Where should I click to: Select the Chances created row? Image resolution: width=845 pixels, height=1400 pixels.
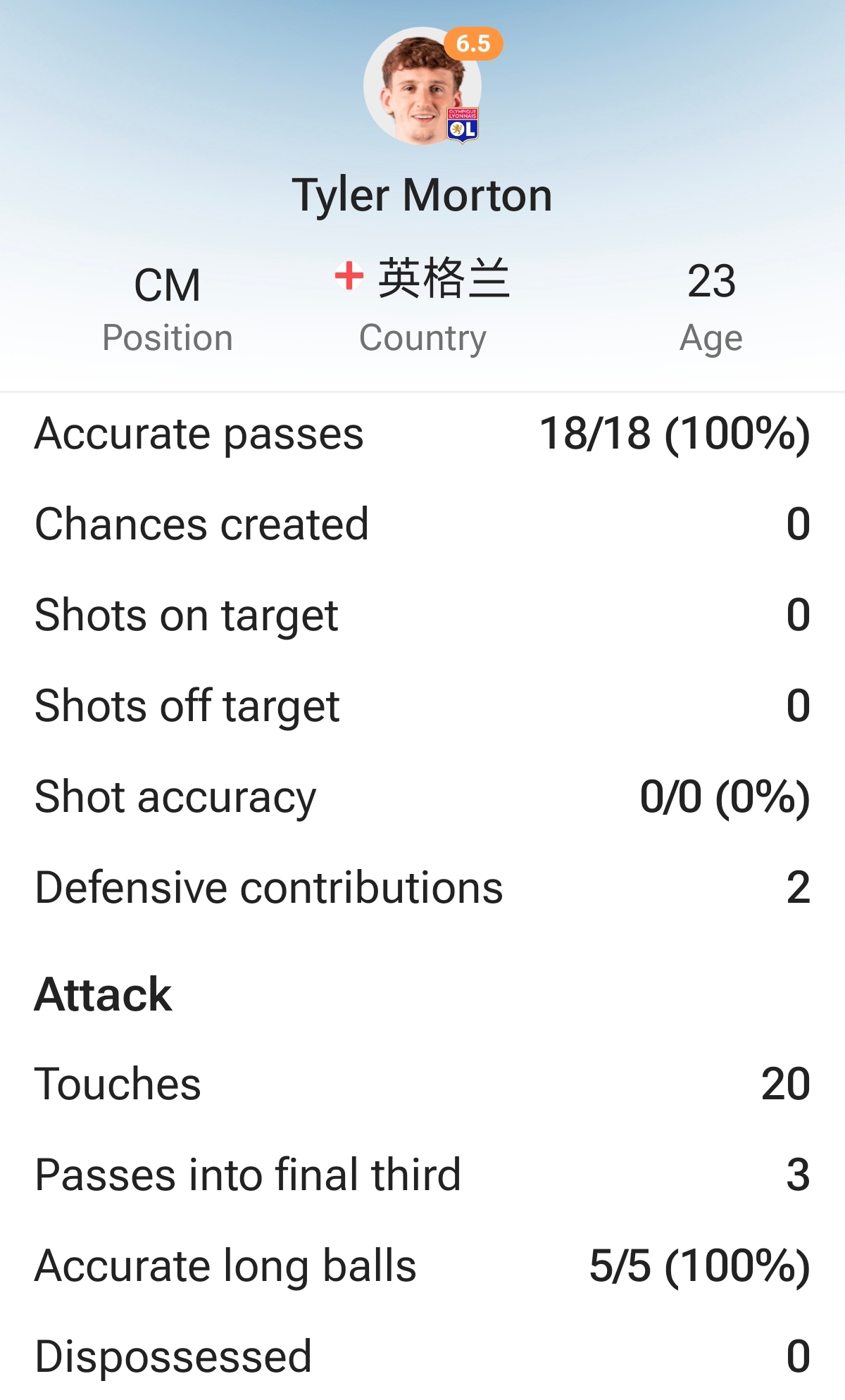pyautogui.click(x=423, y=524)
